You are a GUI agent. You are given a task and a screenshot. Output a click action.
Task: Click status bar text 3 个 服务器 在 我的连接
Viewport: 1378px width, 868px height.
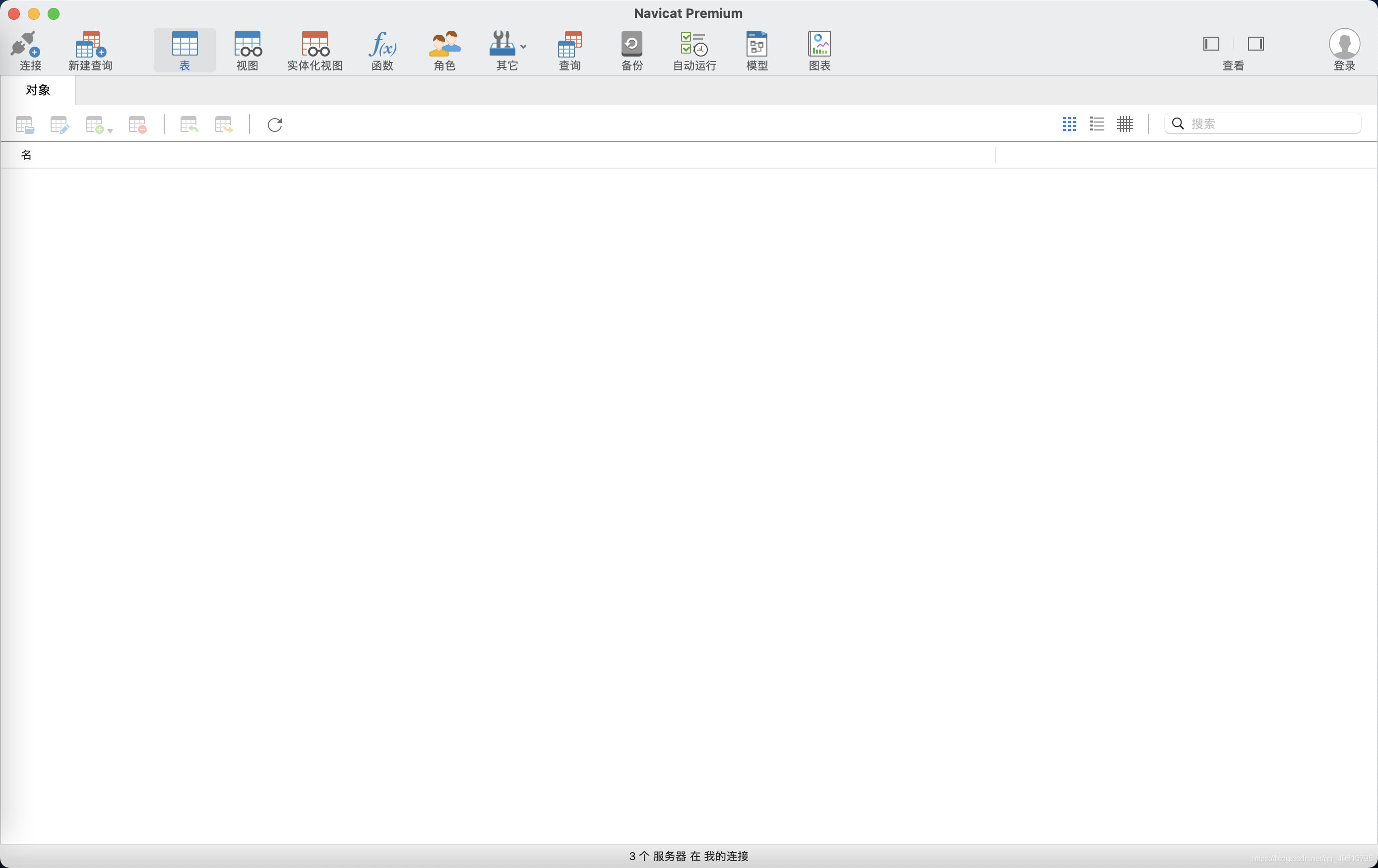tap(689, 856)
